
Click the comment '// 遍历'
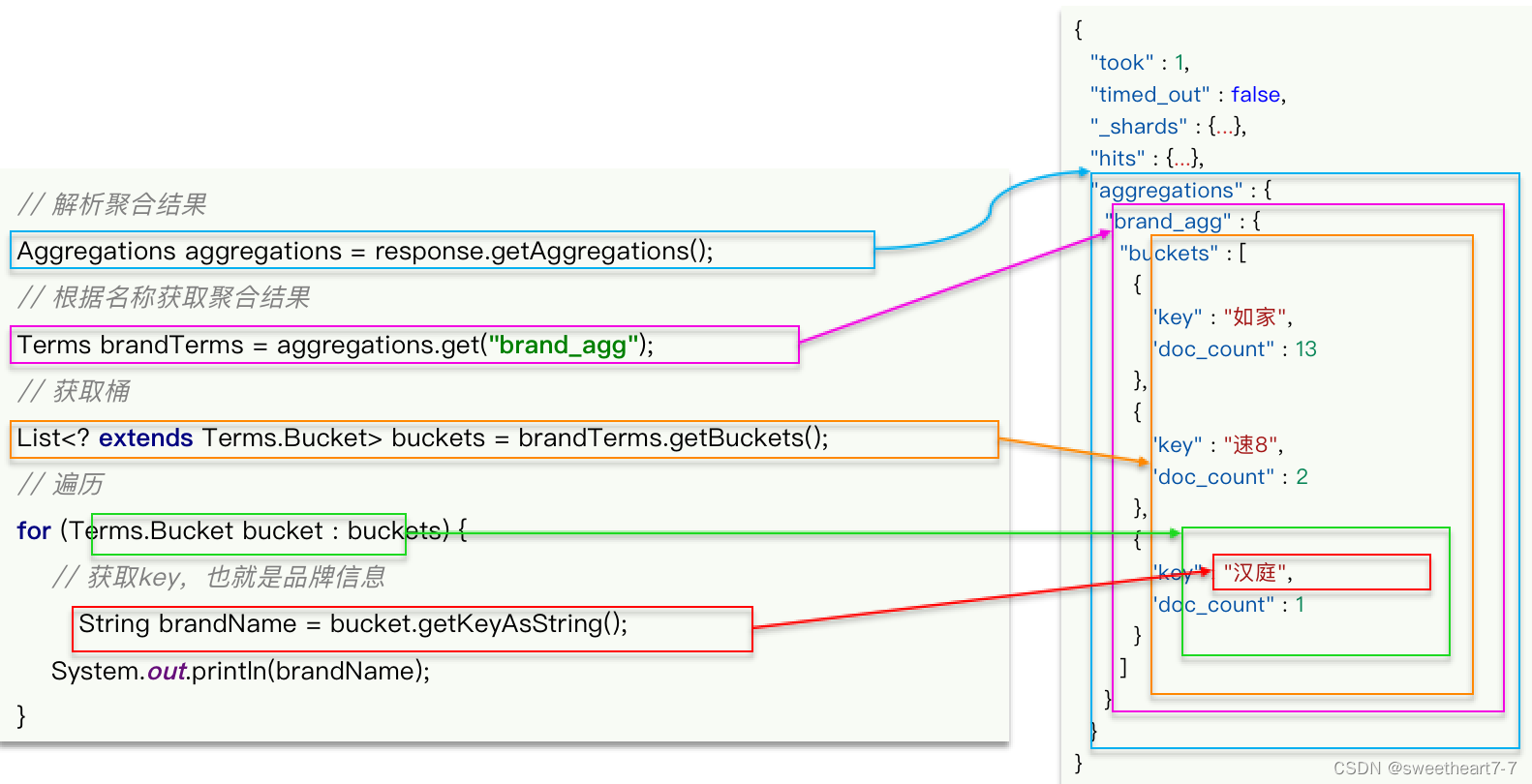(59, 484)
